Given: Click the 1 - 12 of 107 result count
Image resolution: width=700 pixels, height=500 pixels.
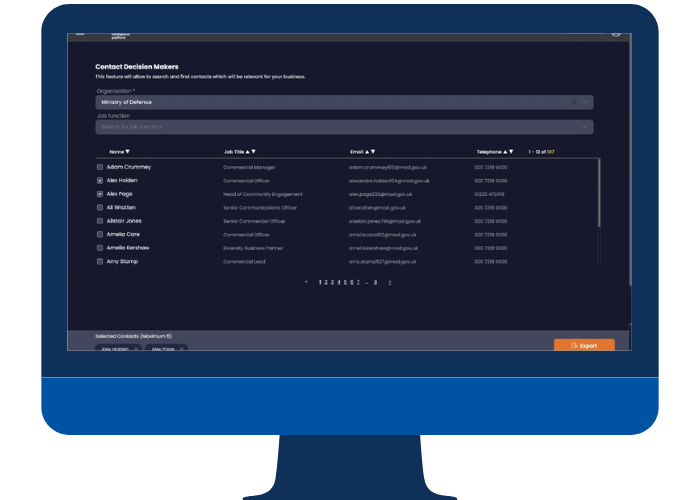Looking at the screenshot, I should point(542,152).
